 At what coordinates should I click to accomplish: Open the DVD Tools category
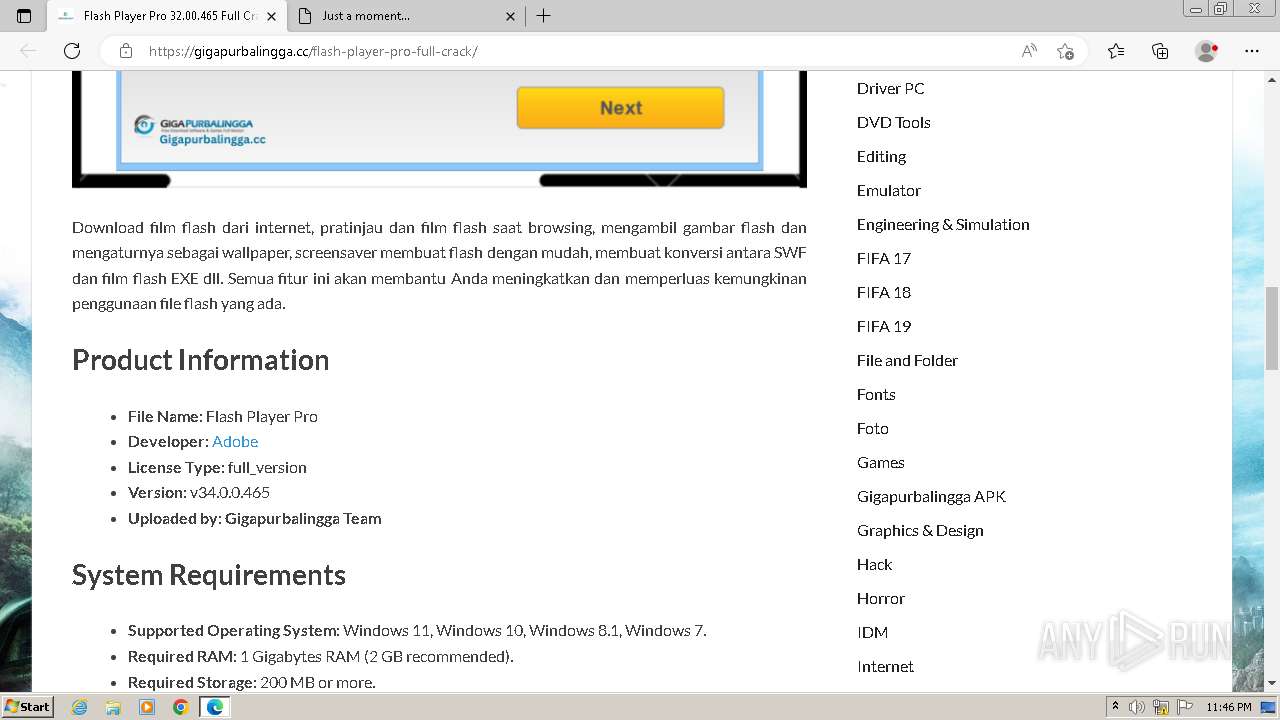coord(893,122)
